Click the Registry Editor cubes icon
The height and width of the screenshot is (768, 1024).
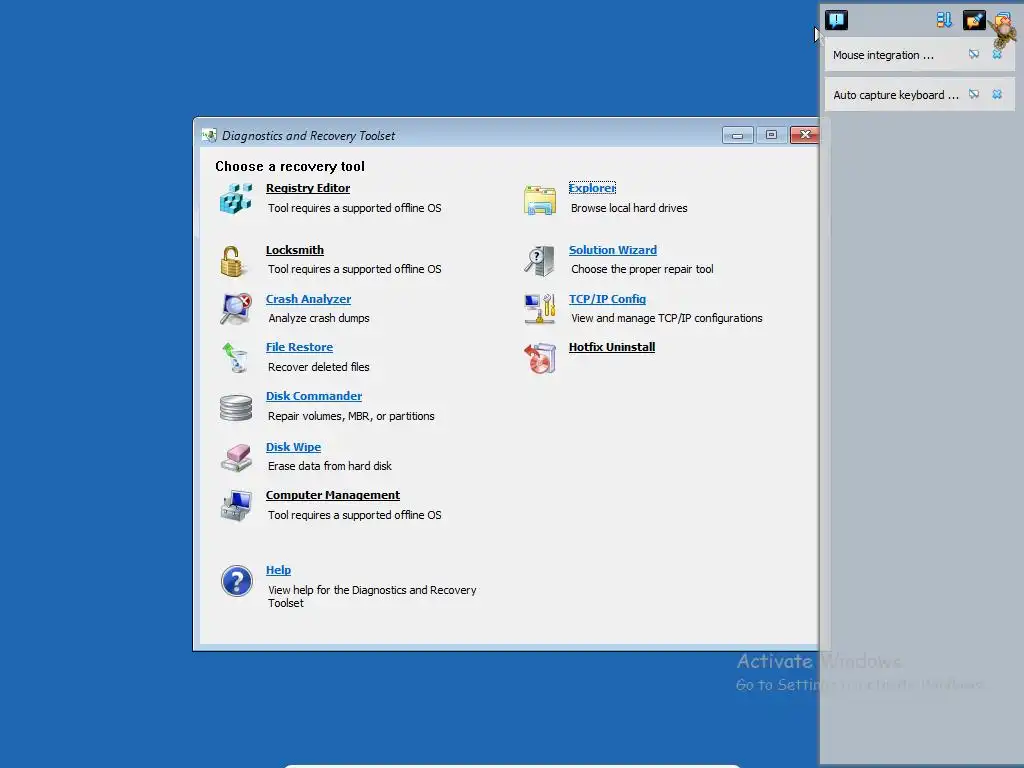tap(236, 199)
